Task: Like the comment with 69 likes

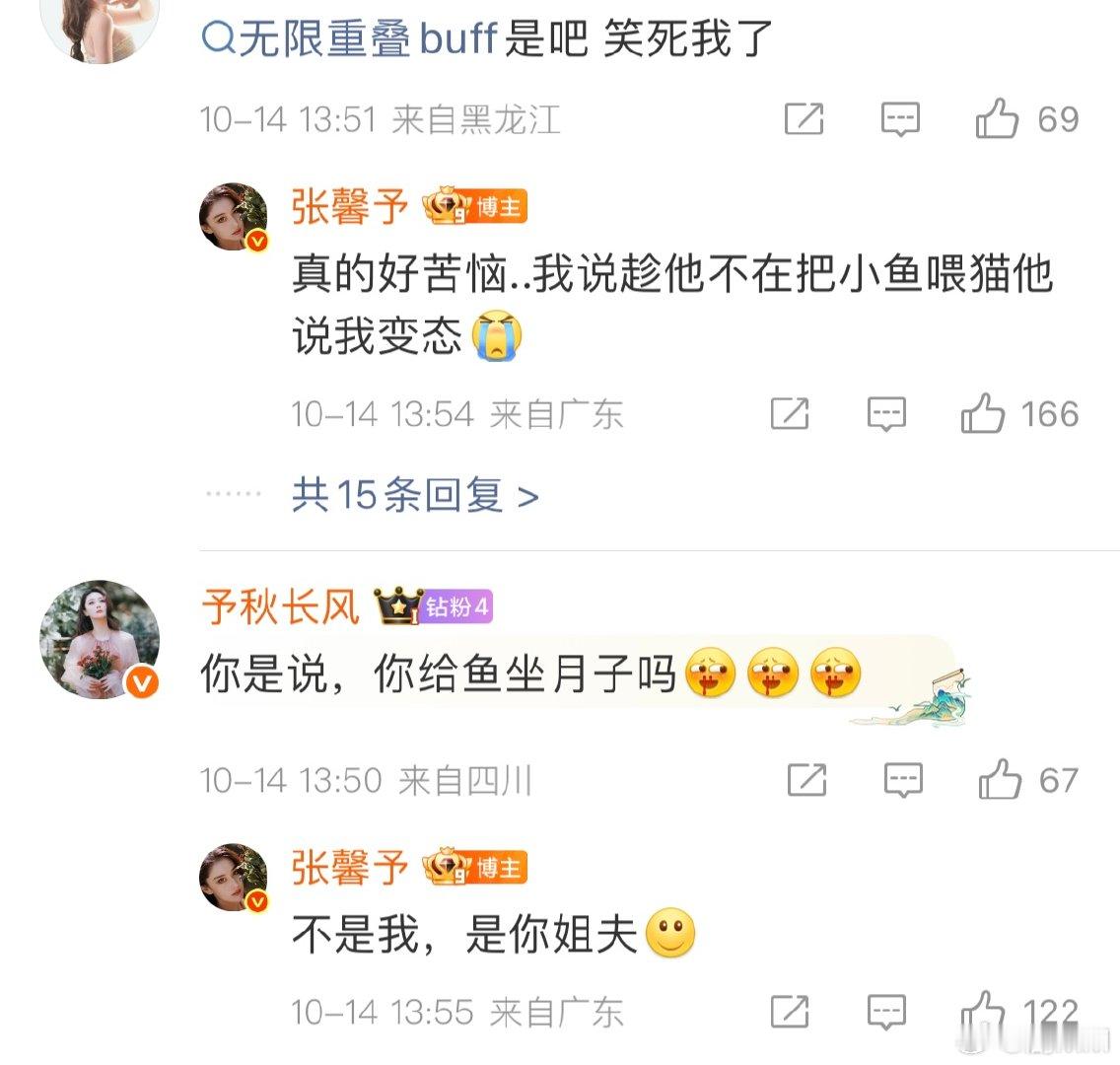Action: (997, 118)
